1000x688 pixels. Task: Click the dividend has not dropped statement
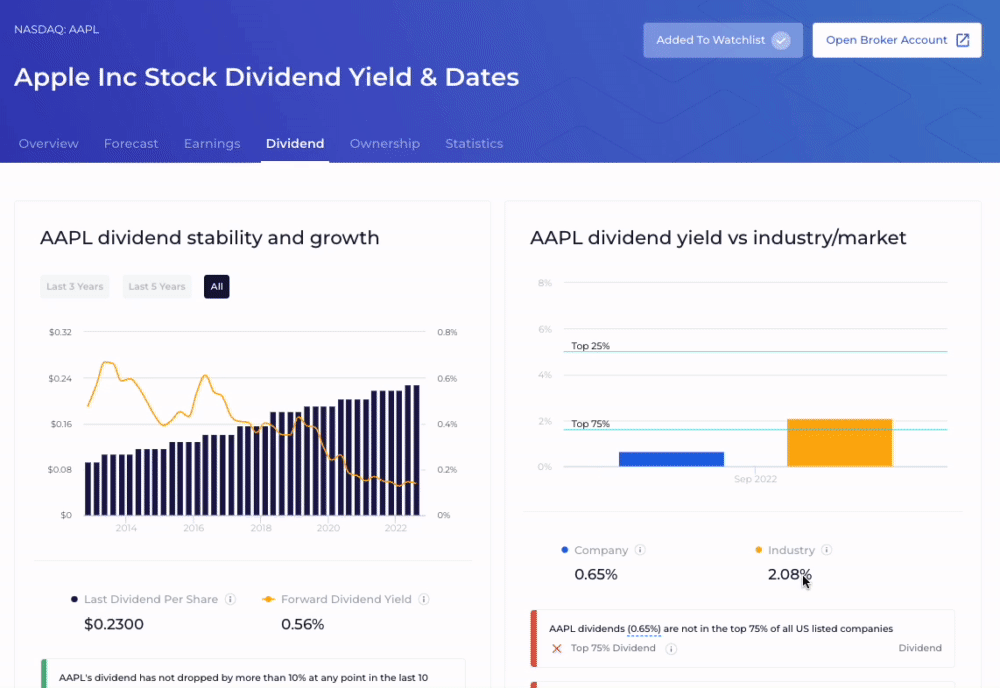coord(244,678)
